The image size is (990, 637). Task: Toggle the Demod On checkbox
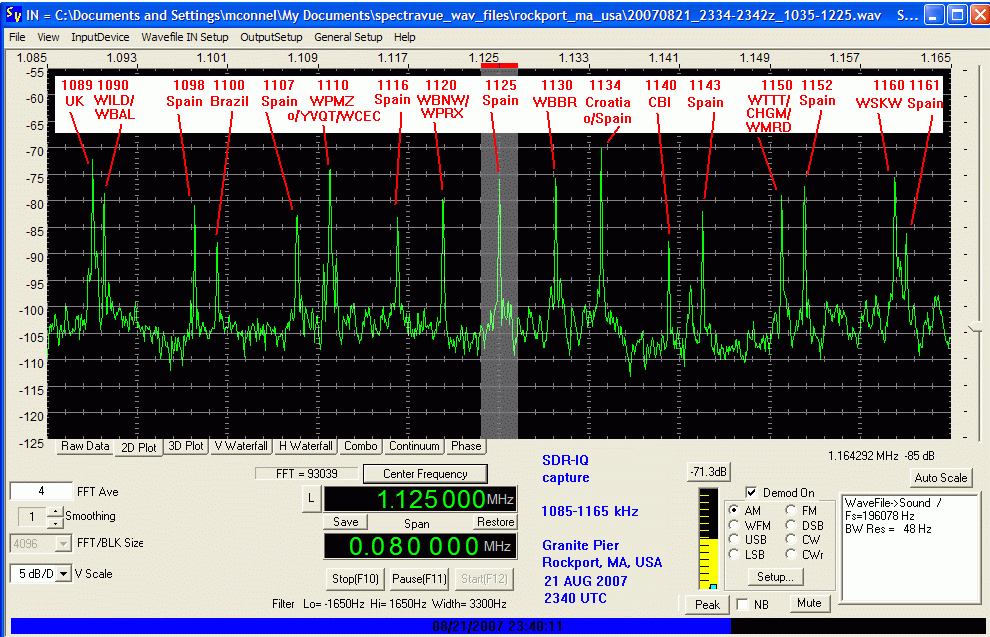[752, 493]
